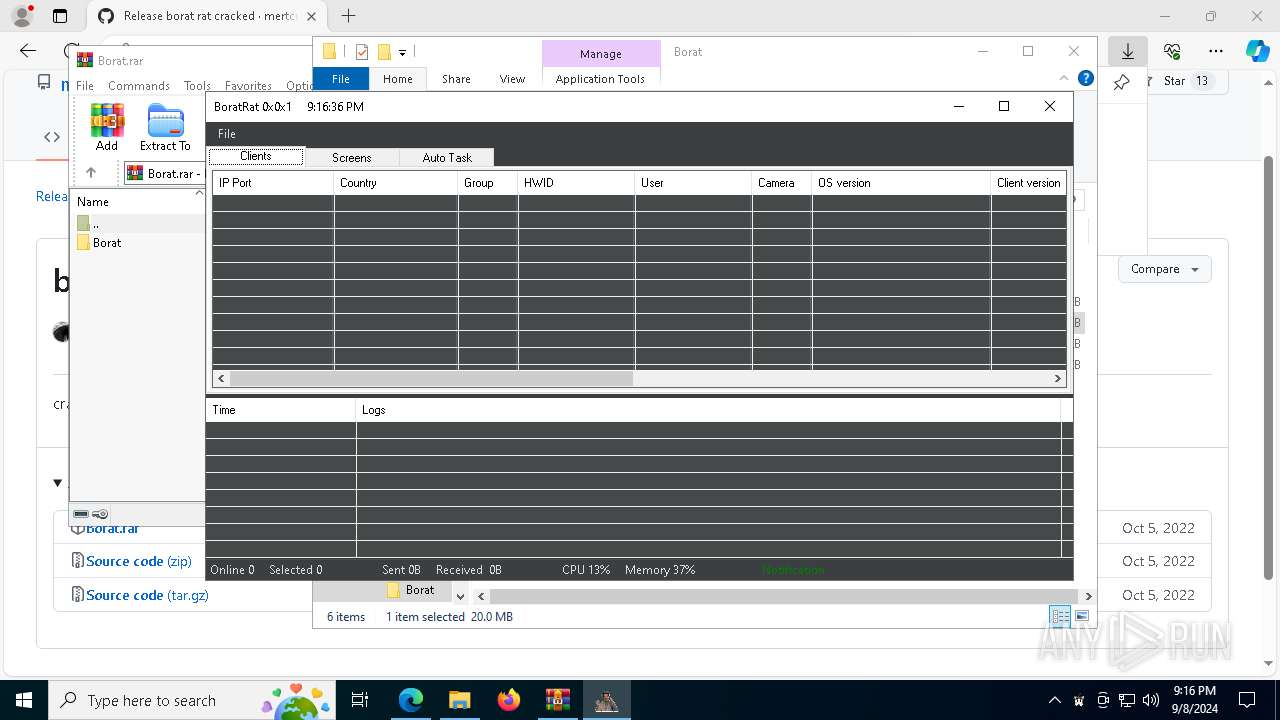Open Edge browser essentials heartbeat icon
1280x720 pixels.
[x=1172, y=51]
